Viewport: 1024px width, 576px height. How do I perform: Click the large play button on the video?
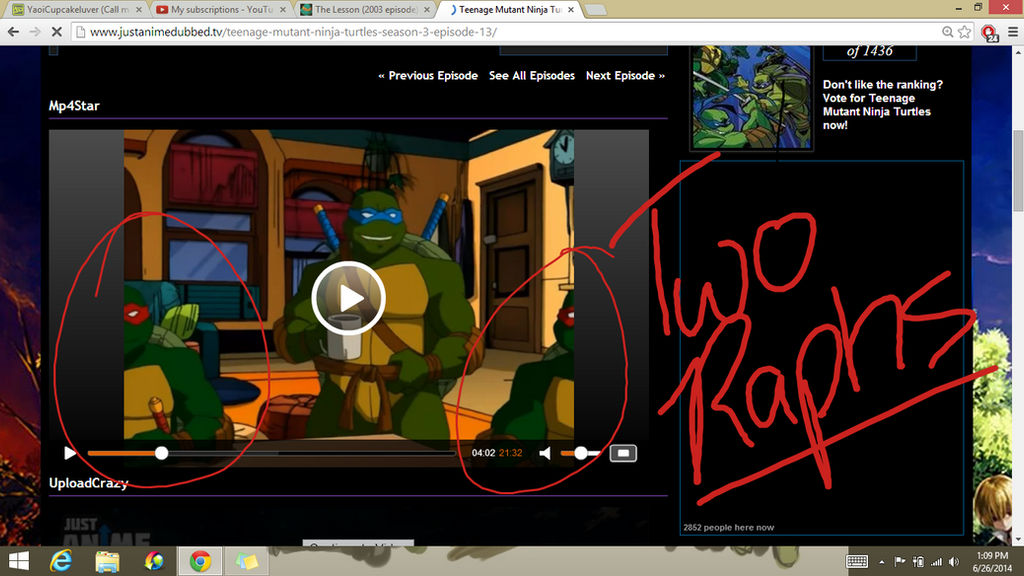[x=348, y=298]
